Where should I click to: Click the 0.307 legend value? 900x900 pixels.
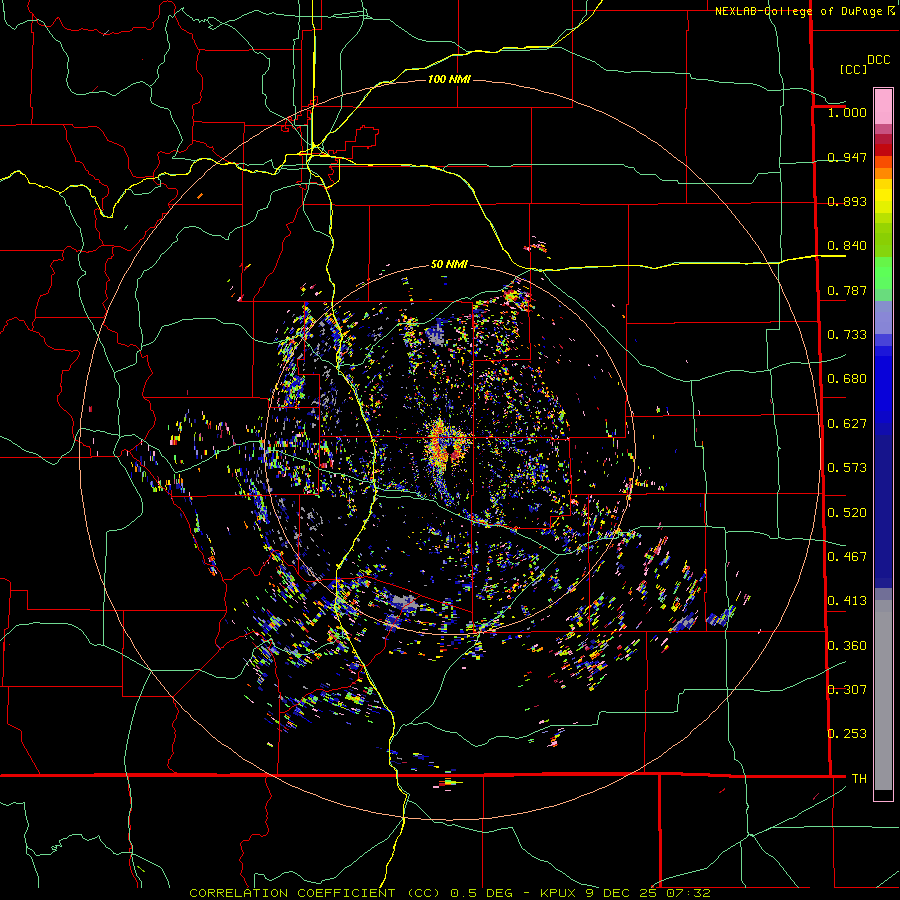847,690
